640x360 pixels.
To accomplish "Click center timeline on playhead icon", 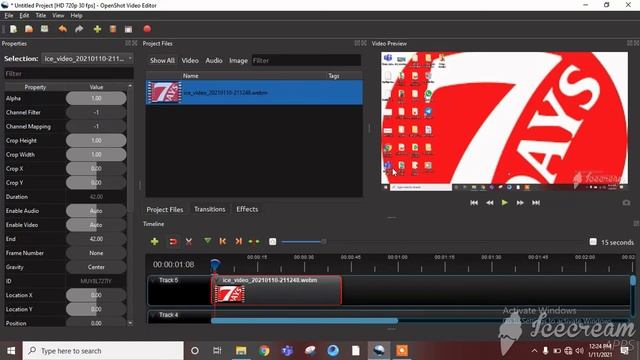I will (254, 242).
